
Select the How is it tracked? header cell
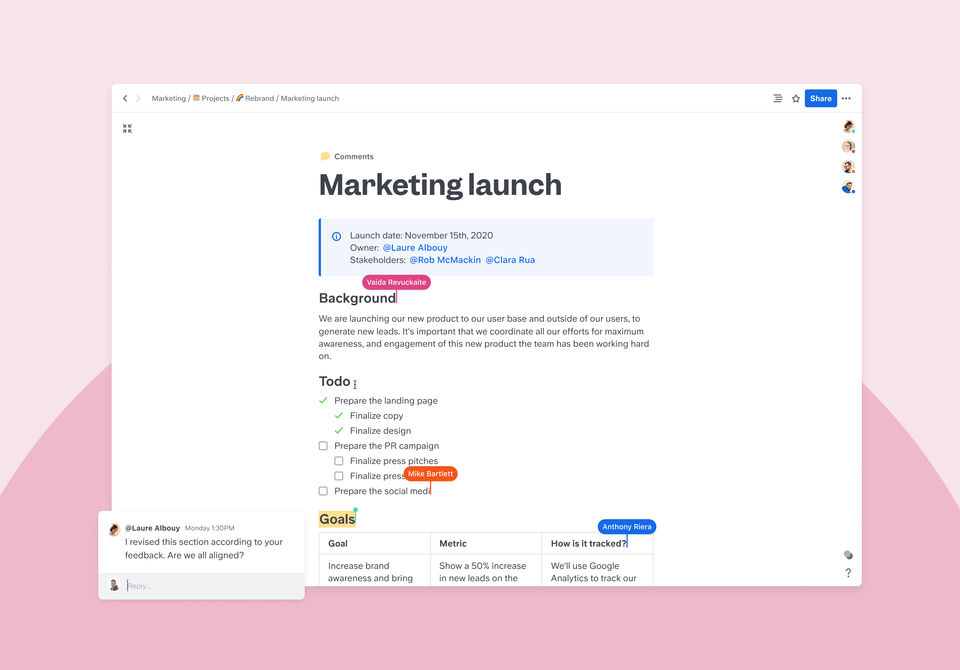597,543
